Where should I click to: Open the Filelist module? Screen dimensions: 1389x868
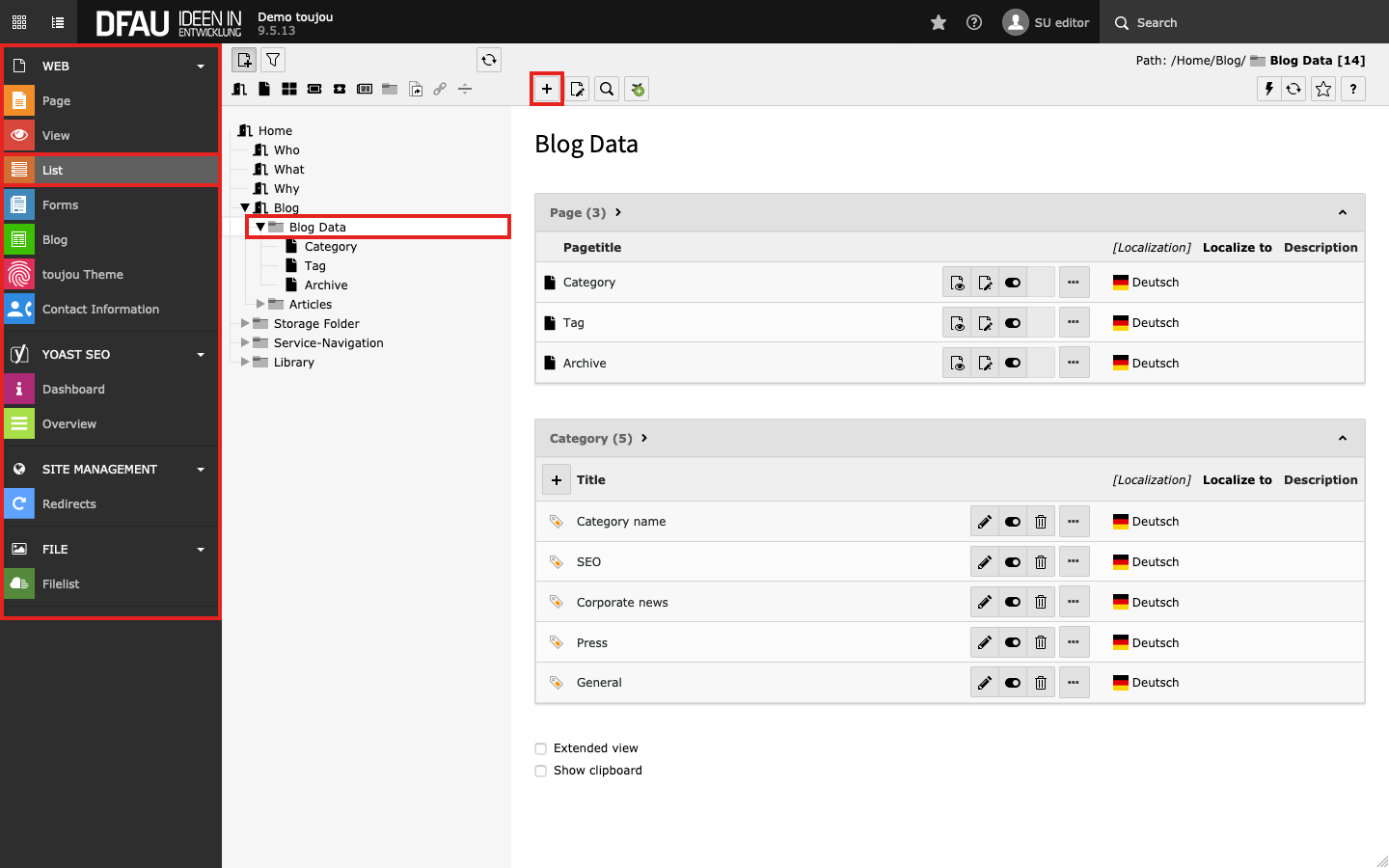click(61, 583)
